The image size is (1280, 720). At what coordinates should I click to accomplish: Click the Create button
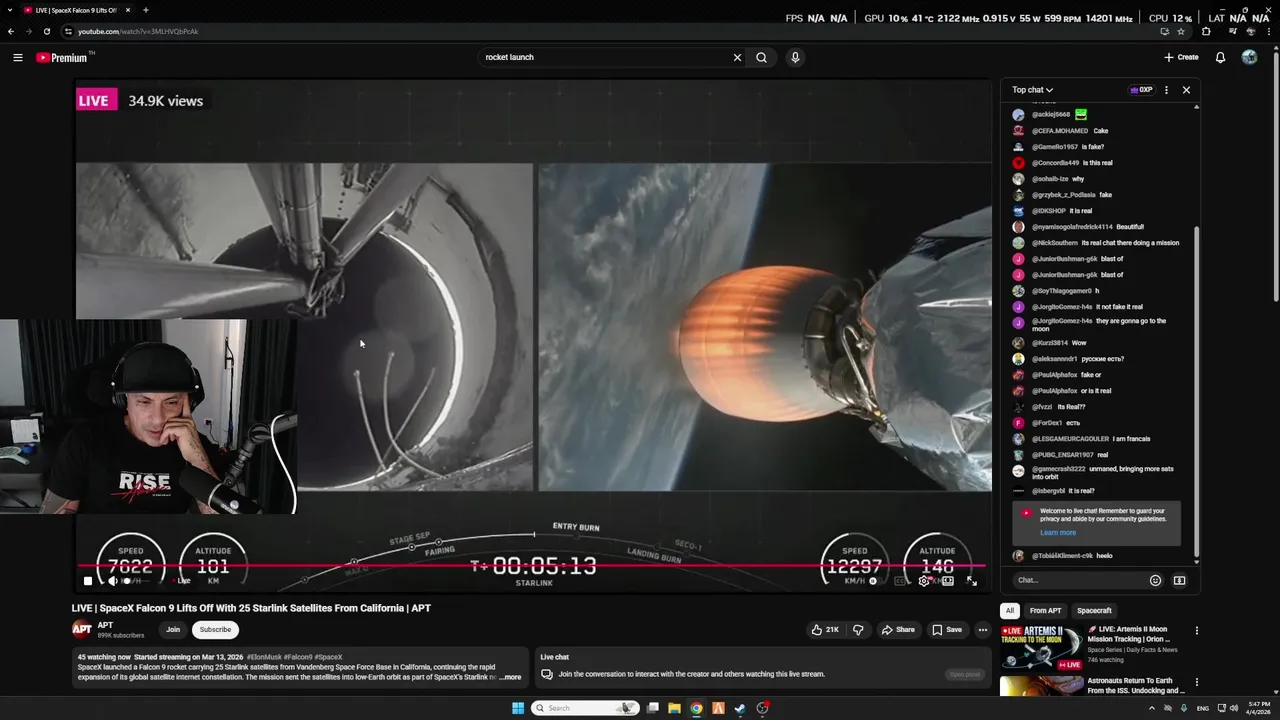(x=1181, y=57)
